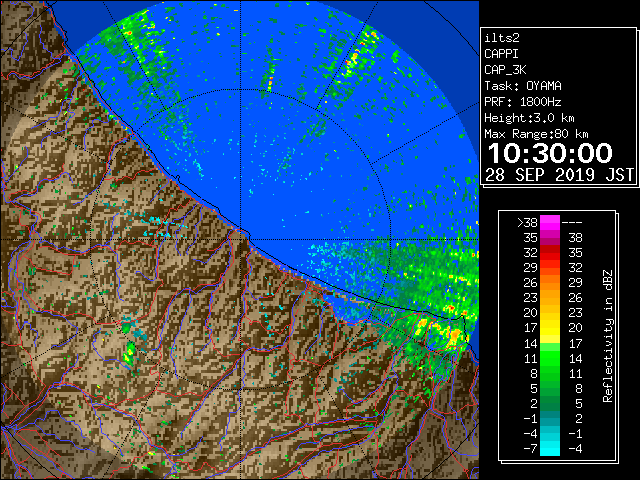Click the 'Reflectivity in dBZ' legend title
This screenshot has height=480, width=640.
tap(608, 336)
